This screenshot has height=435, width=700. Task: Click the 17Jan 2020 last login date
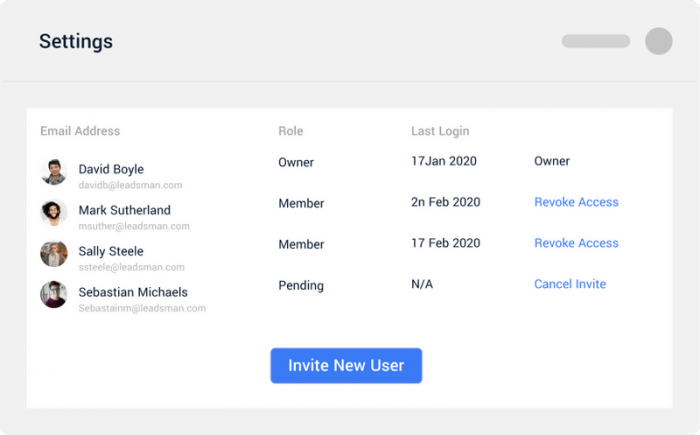click(444, 161)
